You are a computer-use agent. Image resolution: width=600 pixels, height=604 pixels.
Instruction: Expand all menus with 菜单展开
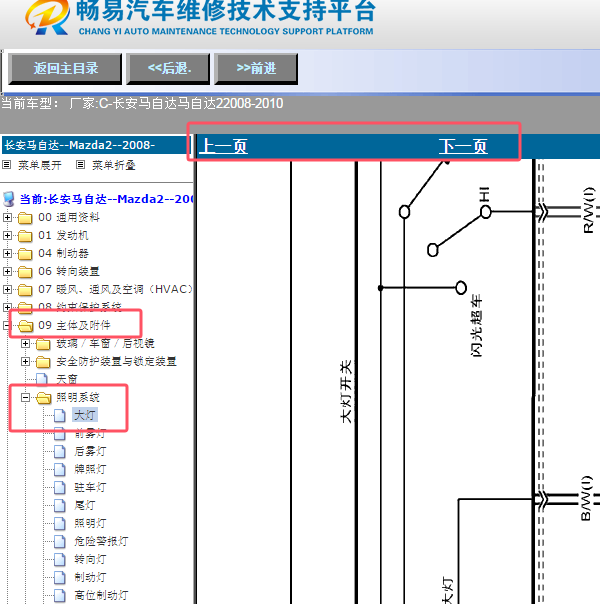(x=40, y=165)
